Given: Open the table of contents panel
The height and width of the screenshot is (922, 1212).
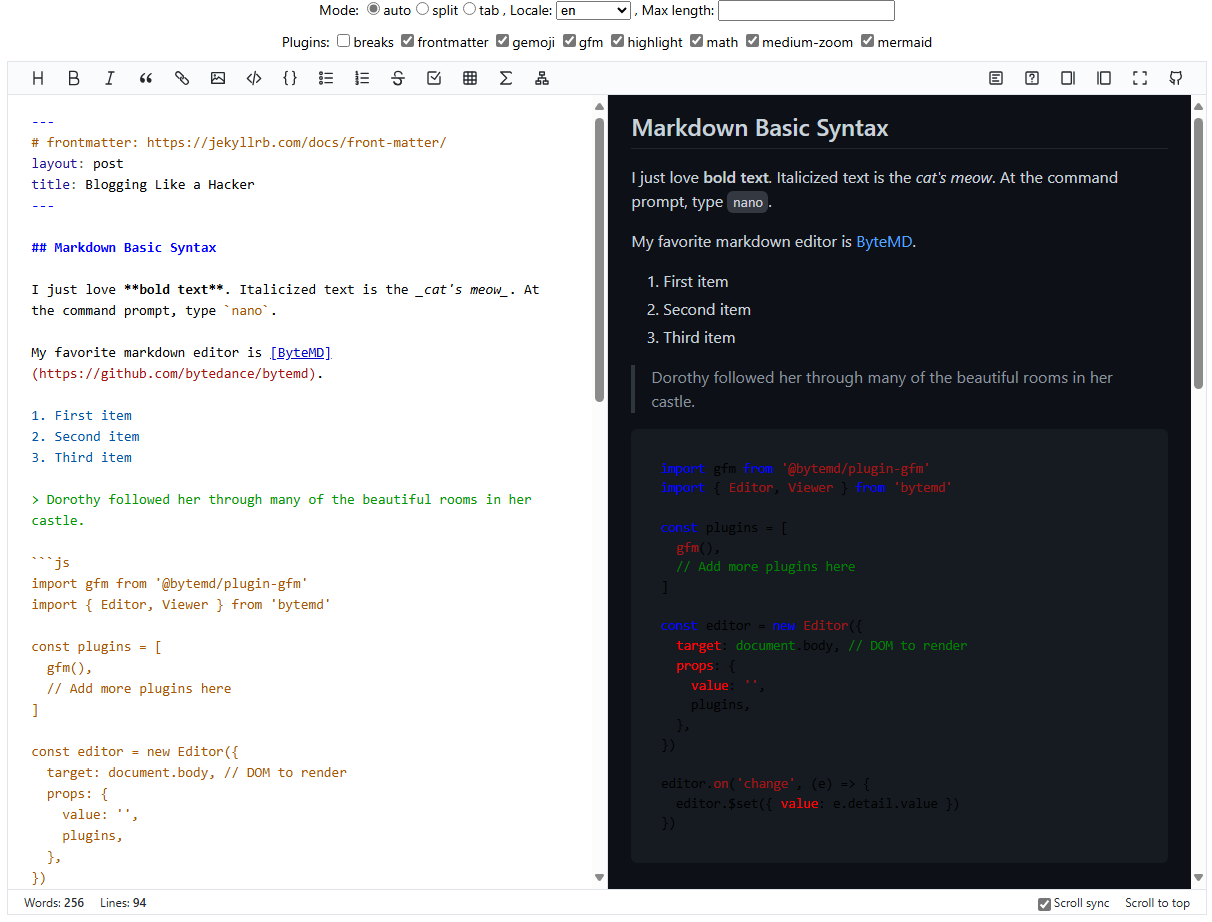Looking at the screenshot, I should click(x=996, y=78).
